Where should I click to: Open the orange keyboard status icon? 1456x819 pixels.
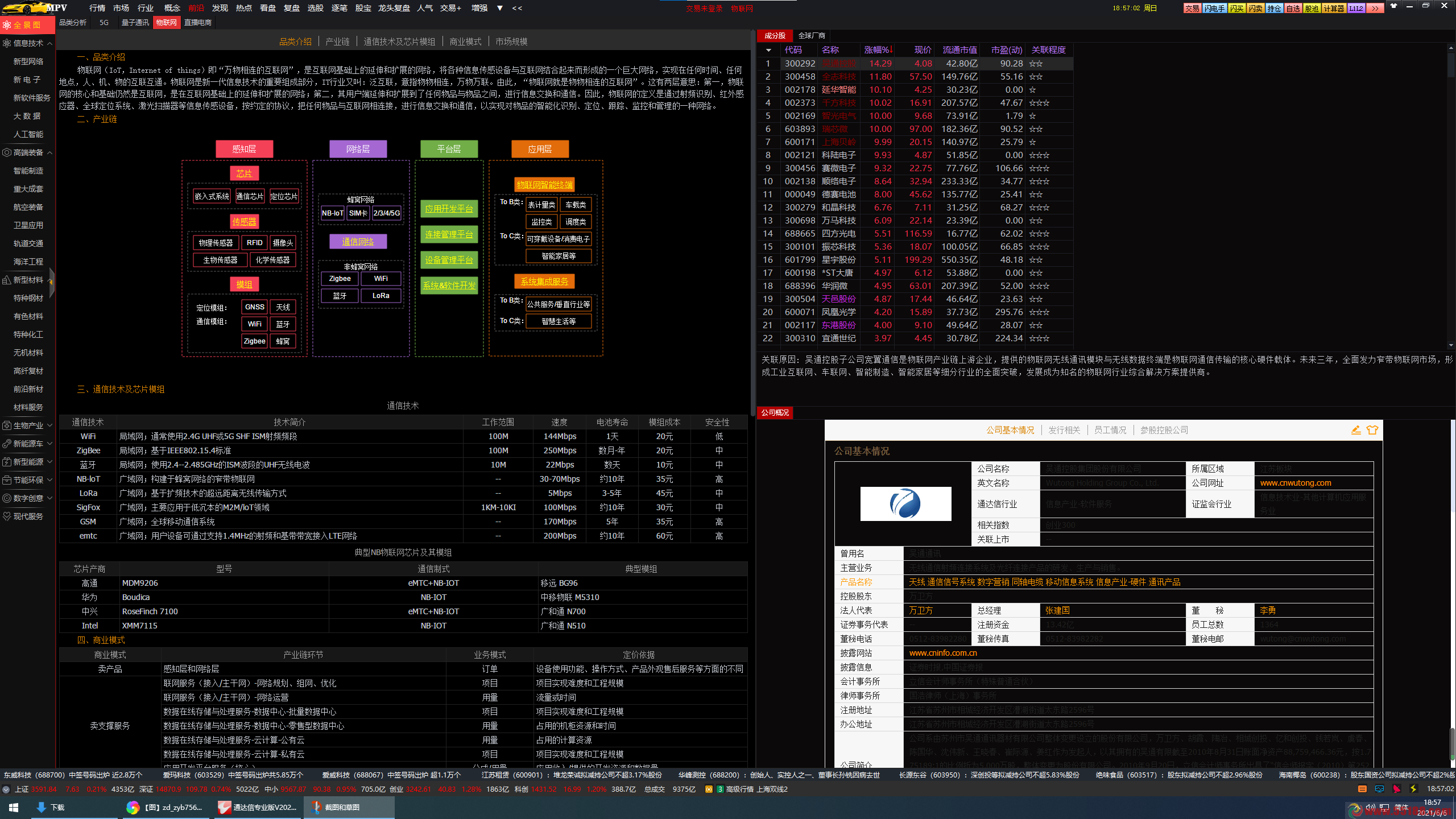click(x=1362, y=789)
